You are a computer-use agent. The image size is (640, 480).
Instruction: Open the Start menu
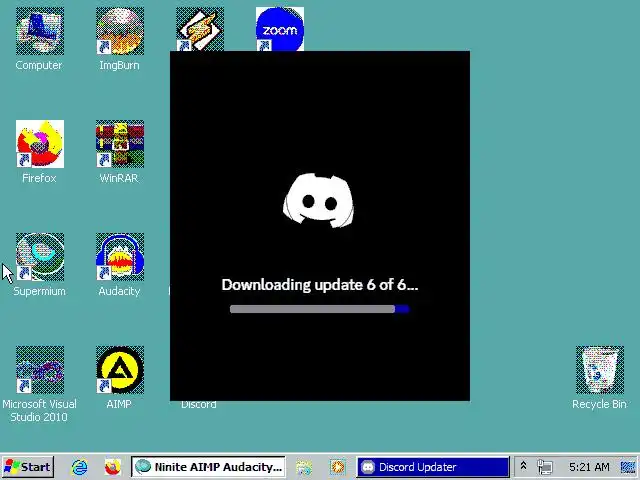pyautogui.click(x=28, y=467)
